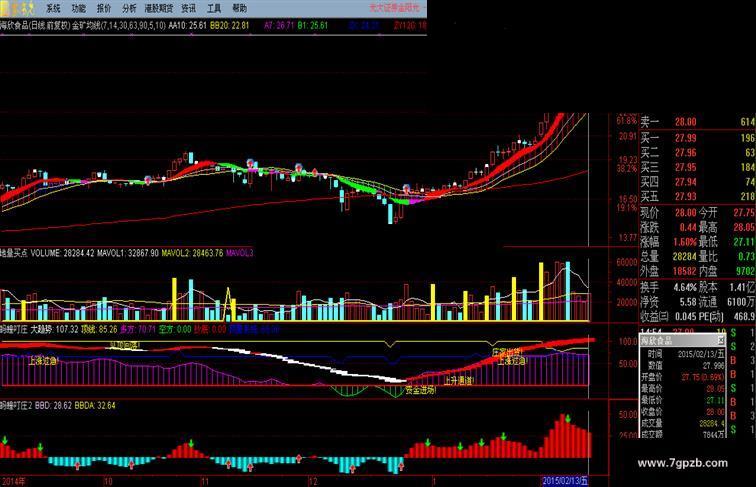This screenshot has height=487, width=756.
Task: Click the 2014年 date axis label
Action: (x=14, y=481)
